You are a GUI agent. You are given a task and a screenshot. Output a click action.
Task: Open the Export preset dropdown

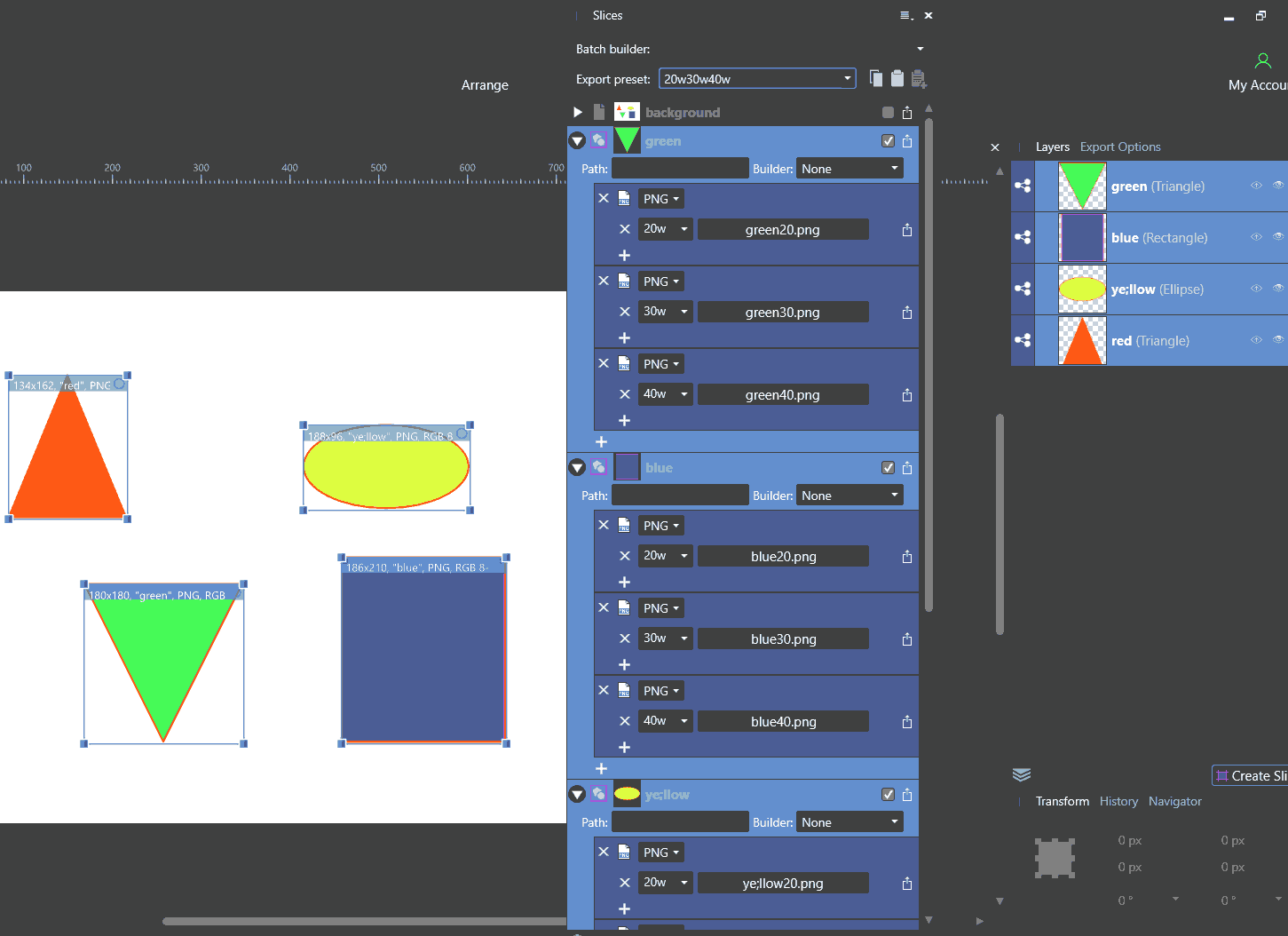(757, 79)
